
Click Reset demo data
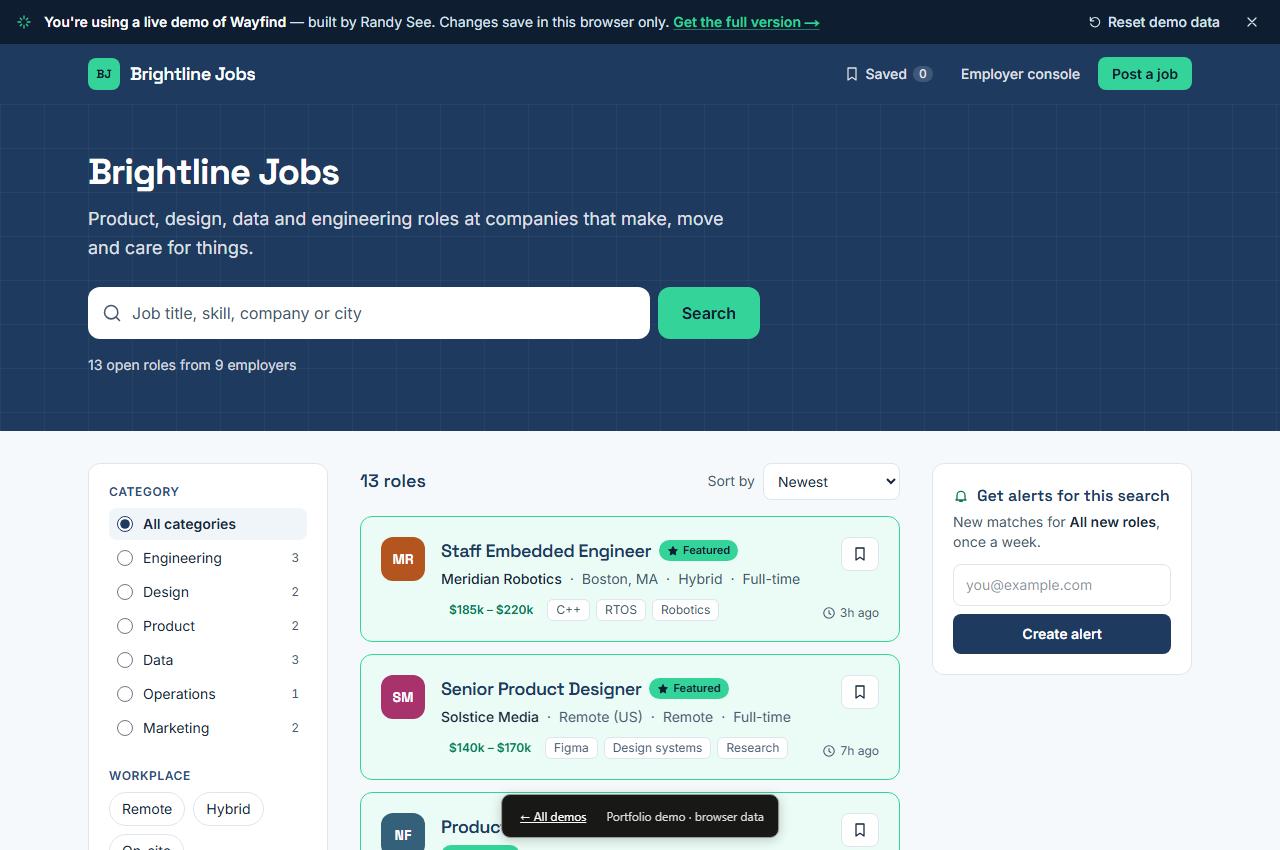tap(1154, 22)
